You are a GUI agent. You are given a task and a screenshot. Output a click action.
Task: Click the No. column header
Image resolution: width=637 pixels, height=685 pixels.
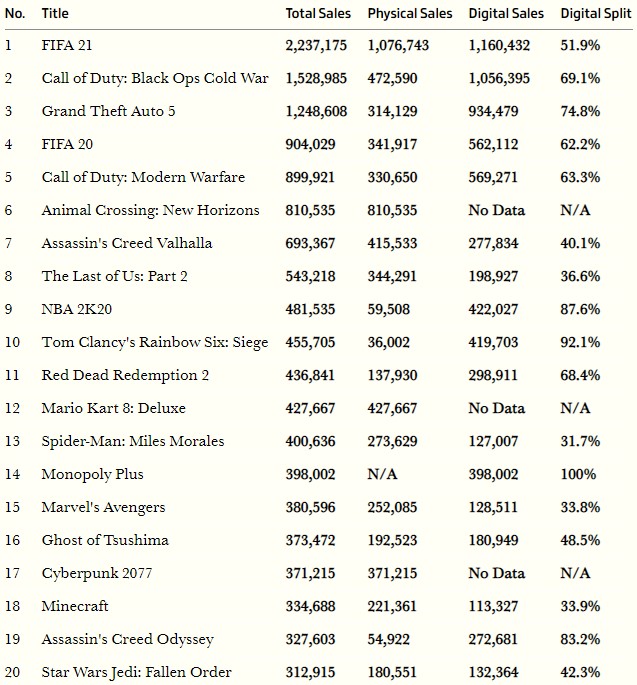point(15,14)
